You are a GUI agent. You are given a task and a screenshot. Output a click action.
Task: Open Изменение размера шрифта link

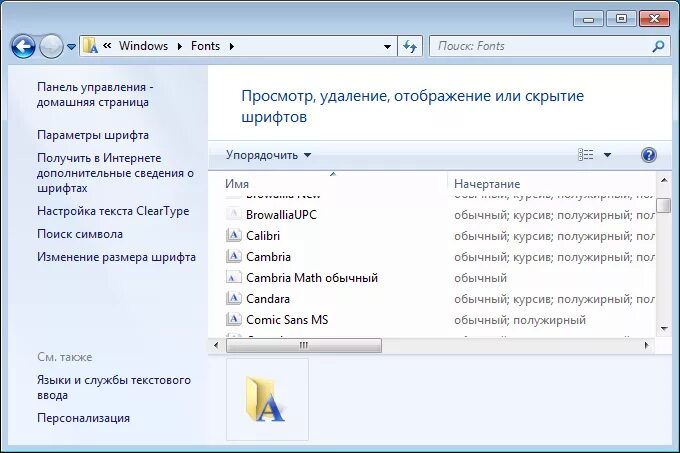point(116,257)
